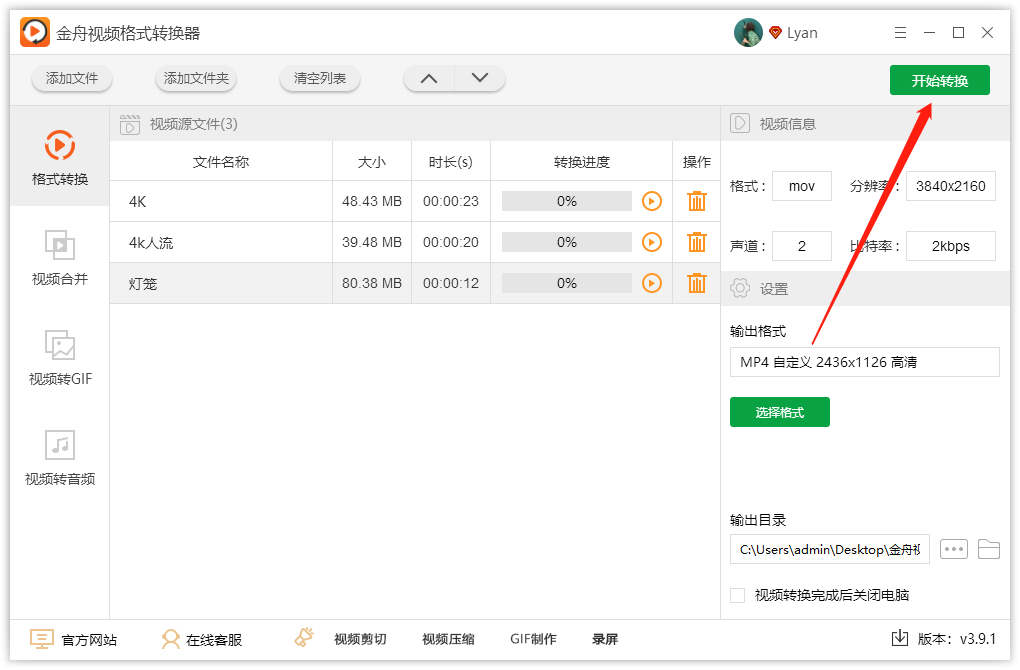Open the hamburger menu at top right
Image resolution: width=1020 pixels, height=670 pixels.
pyautogui.click(x=899, y=32)
